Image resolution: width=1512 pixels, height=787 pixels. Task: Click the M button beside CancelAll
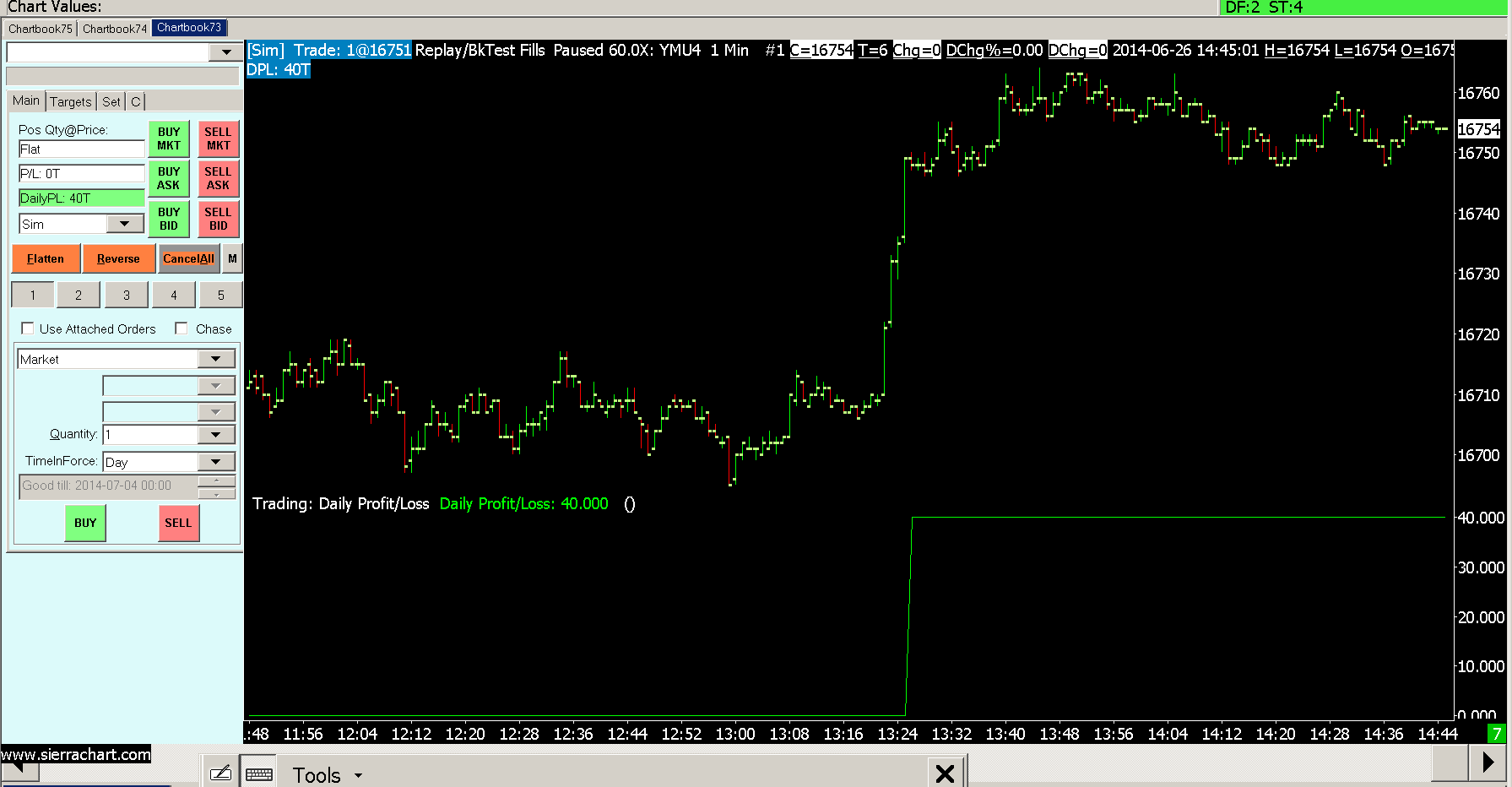pyautogui.click(x=232, y=258)
